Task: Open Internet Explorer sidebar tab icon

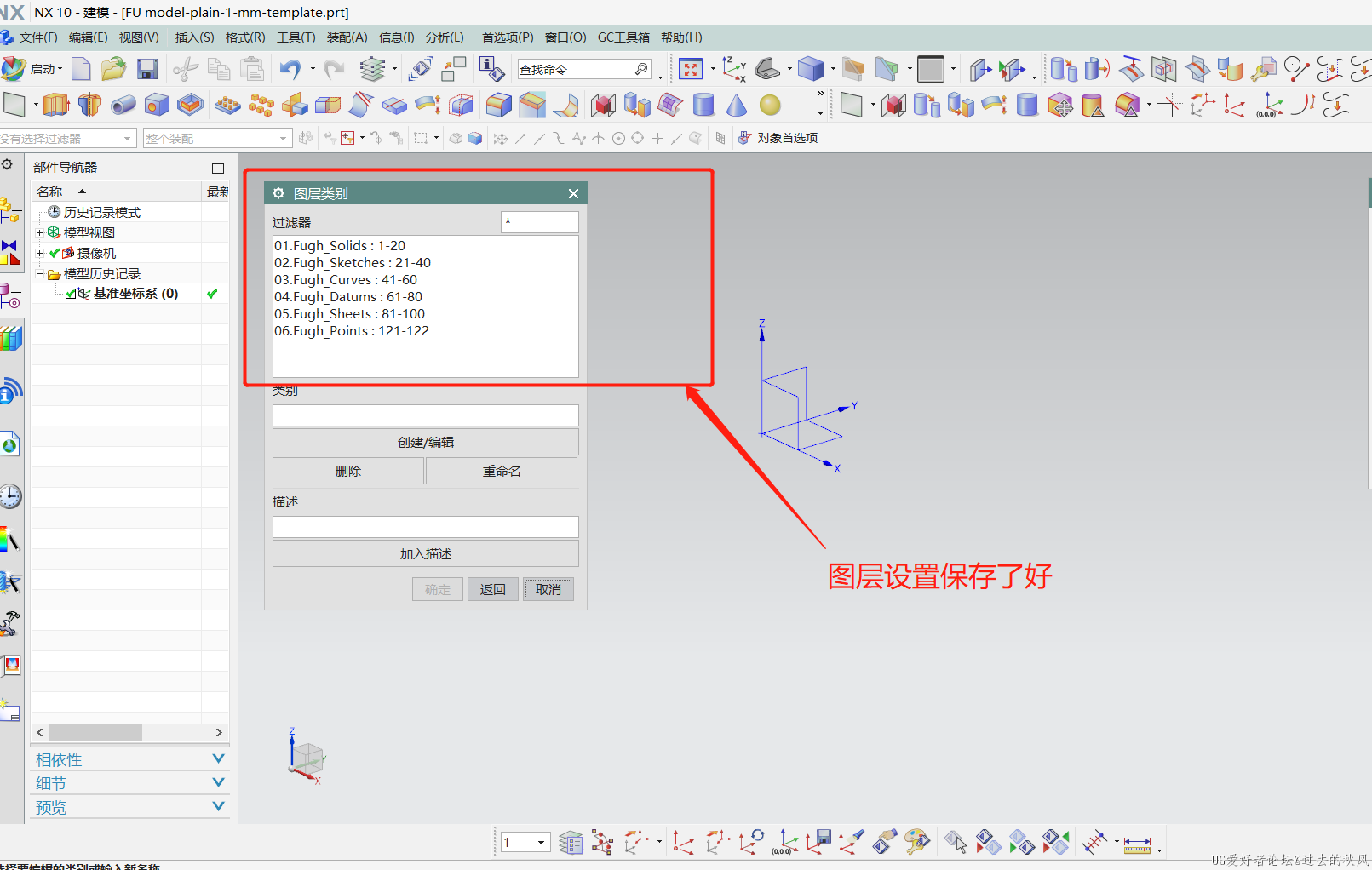Action: [x=10, y=444]
